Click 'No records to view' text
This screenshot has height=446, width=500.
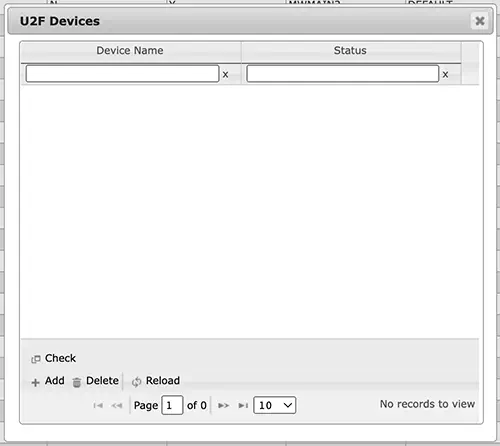(427, 404)
